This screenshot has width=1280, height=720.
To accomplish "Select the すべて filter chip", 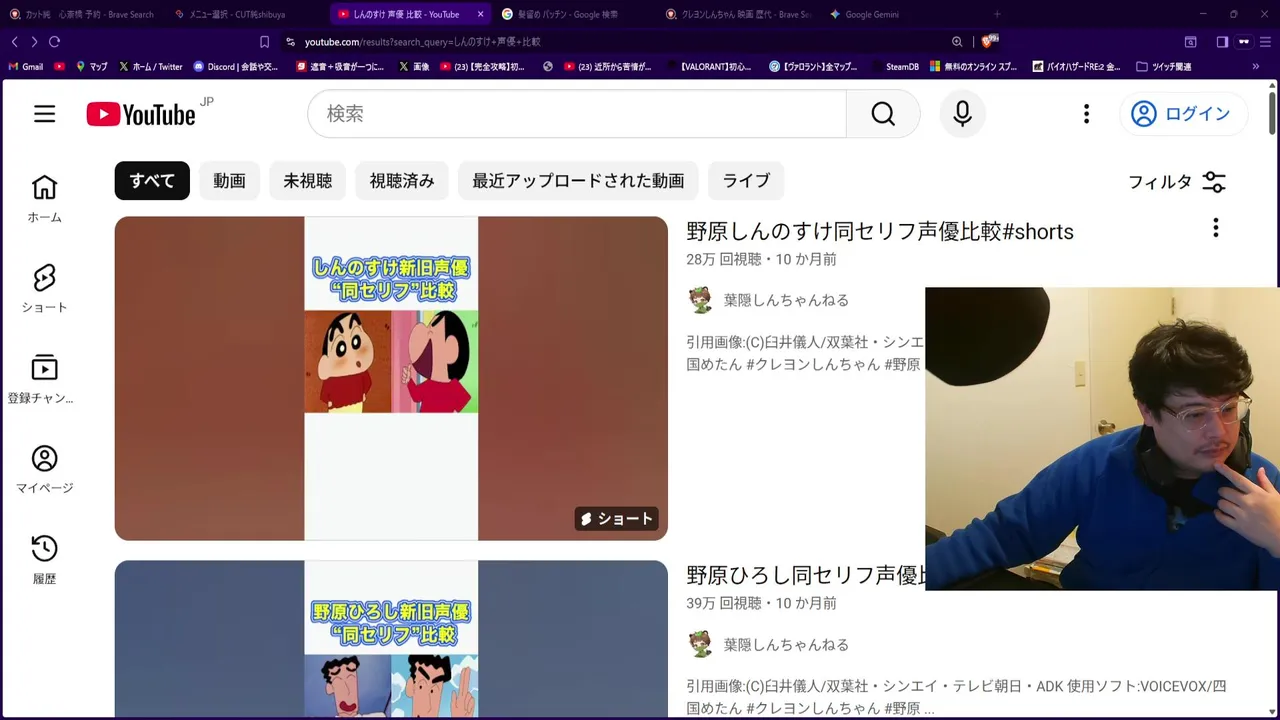I will [152, 181].
